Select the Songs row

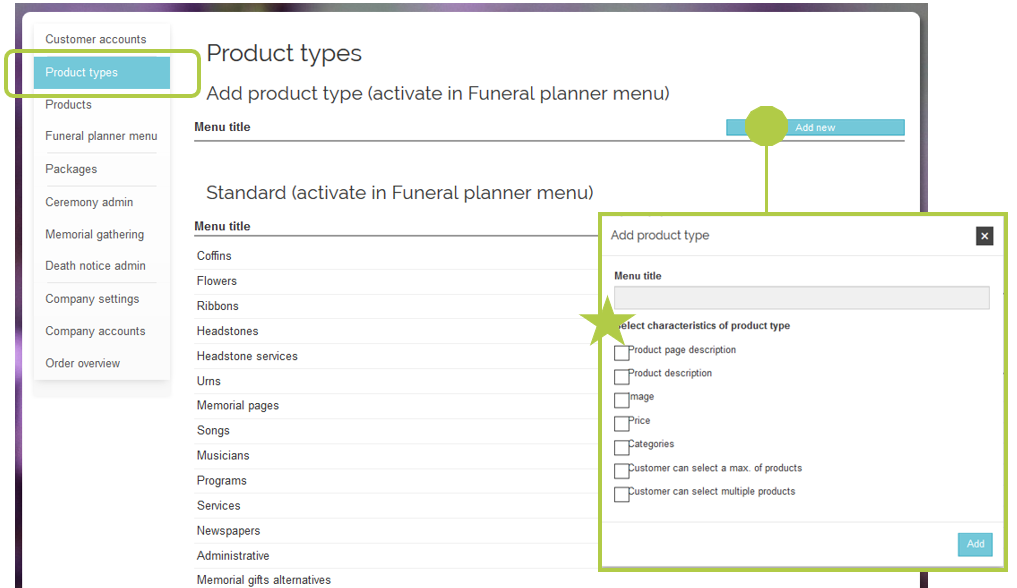tap(396, 430)
